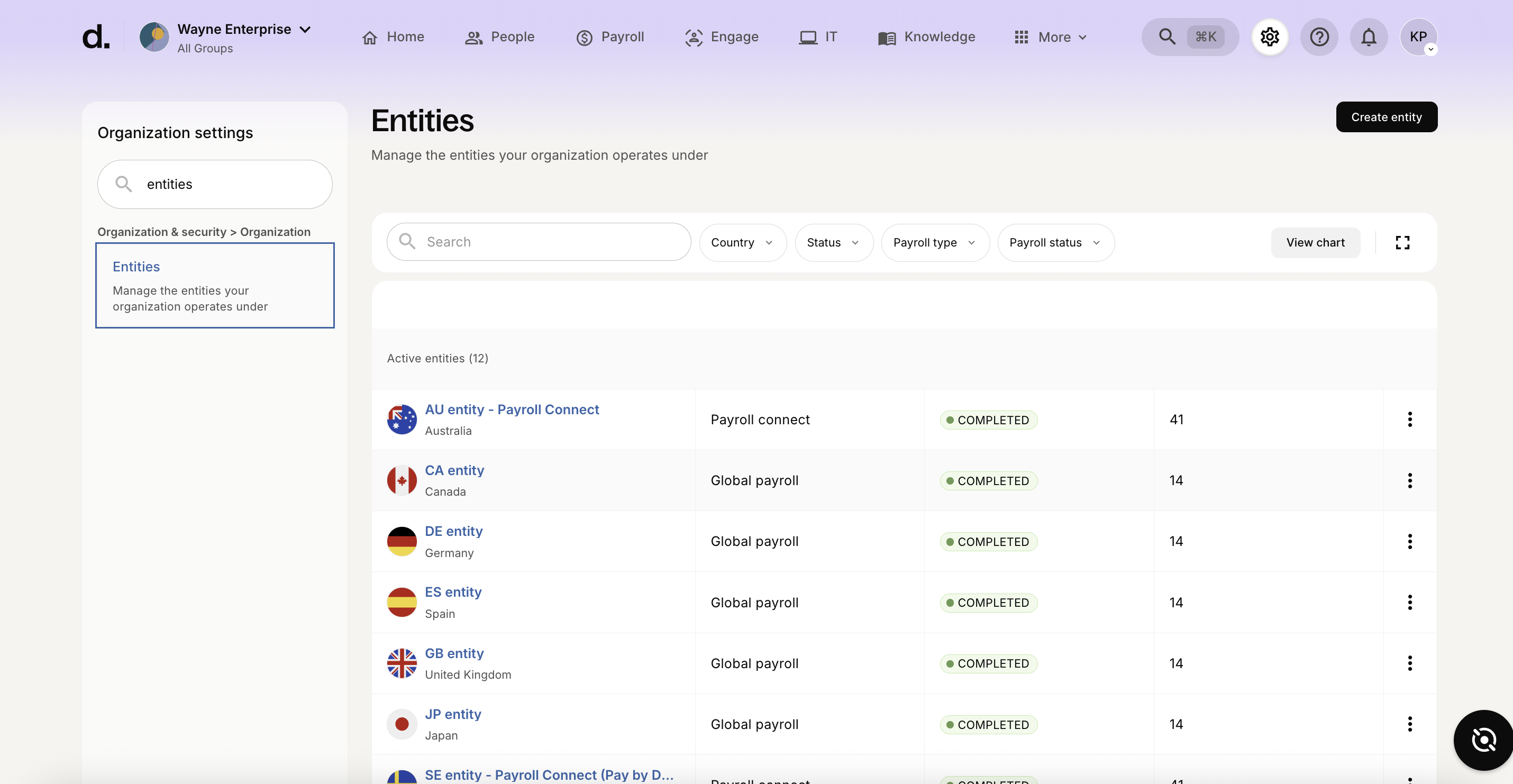This screenshot has width=1513, height=784.
Task: Click the "Organization & security > Organization" breadcrumb
Action: pyautogui.click(x=204, y=232)
